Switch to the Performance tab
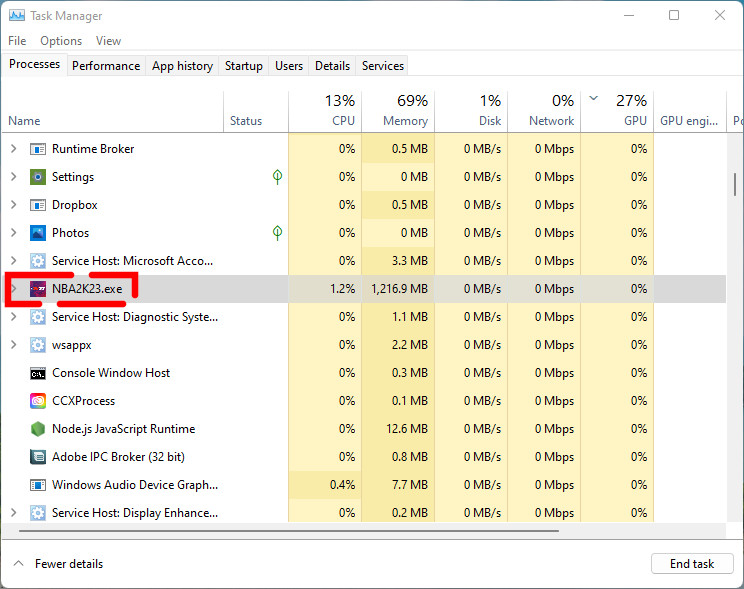The width and height of the screenshot is (744, 589). [x=106, y=66]
